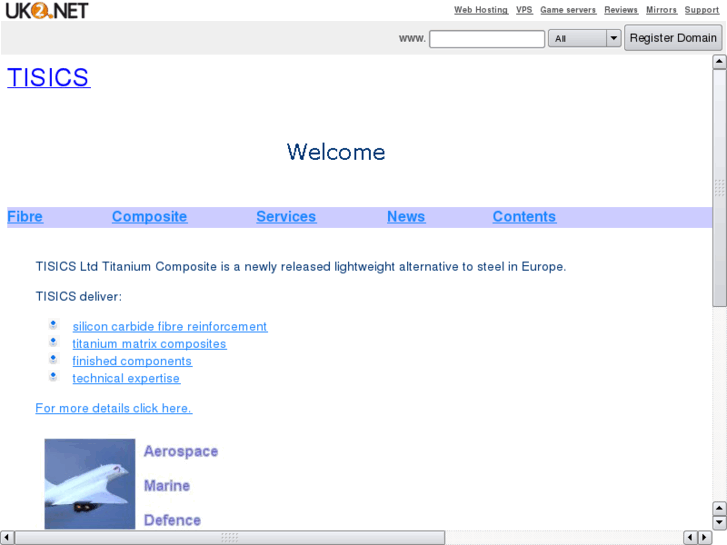The image size is (727, 545).
Task: Open the Reviews link
Action: pos(621,10)
